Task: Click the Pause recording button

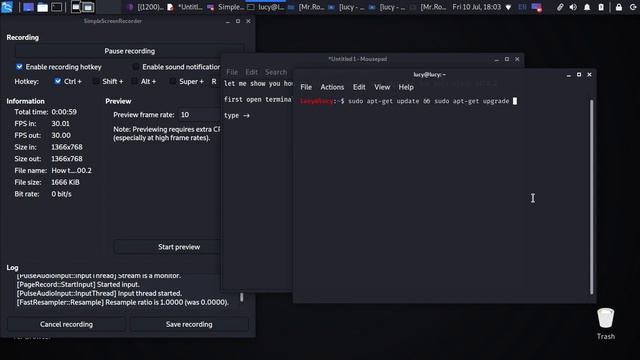Action: pyautogui.click(x=129, y=51)
